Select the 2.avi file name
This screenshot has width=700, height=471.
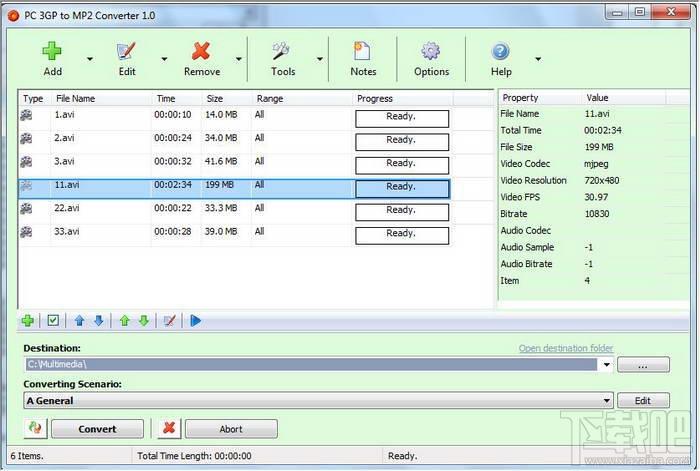pos(64,138)
